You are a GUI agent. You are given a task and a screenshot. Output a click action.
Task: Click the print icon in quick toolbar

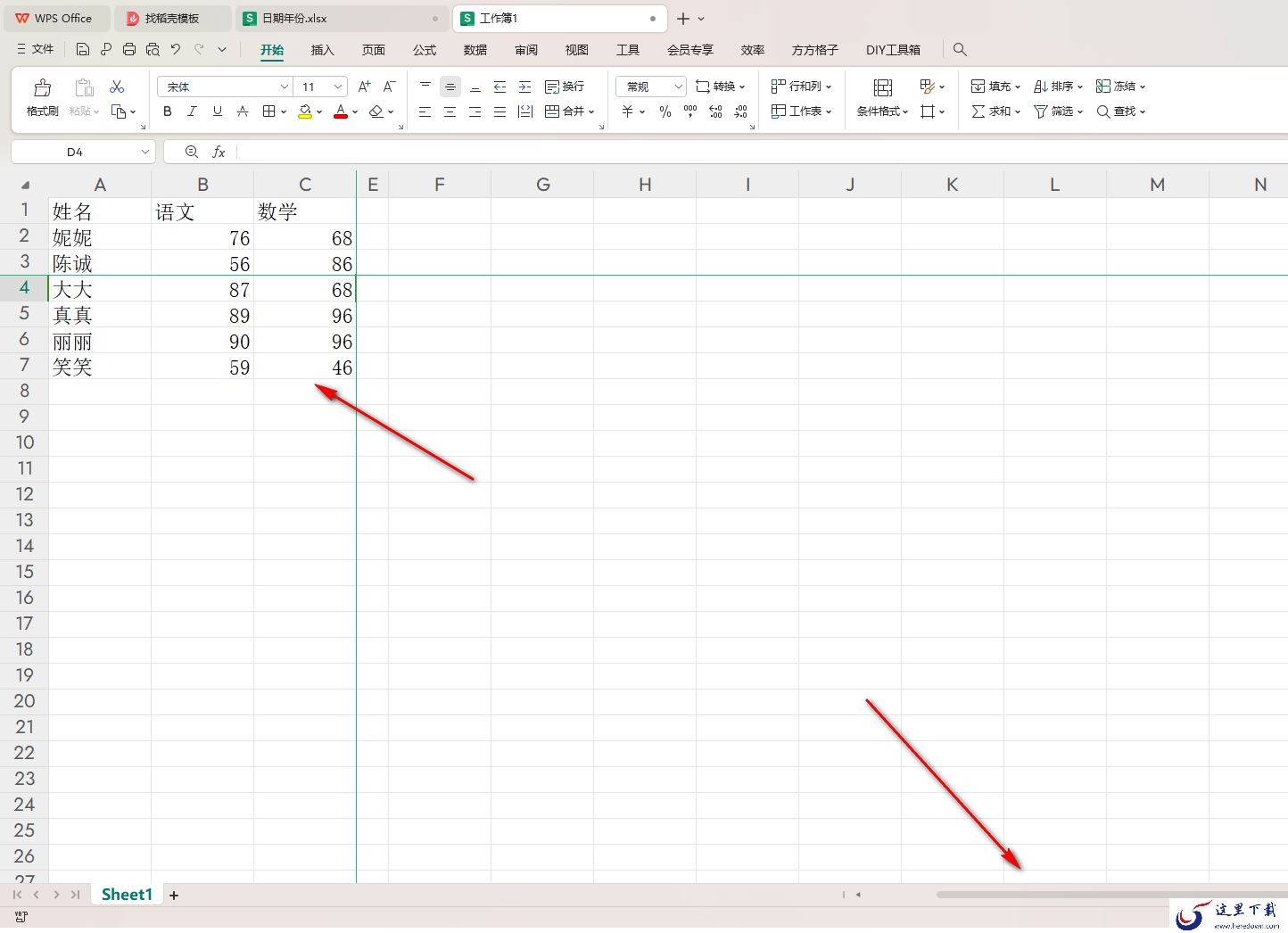tap(129, 50)
